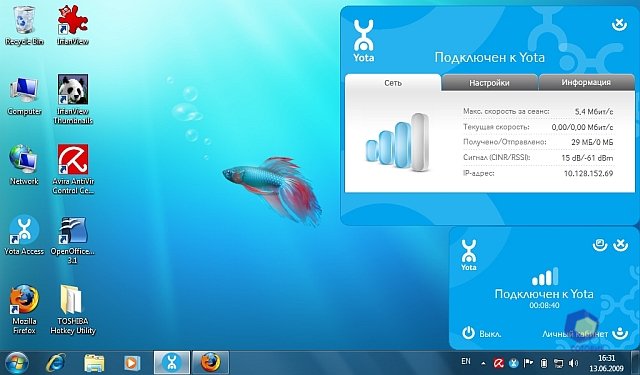Open the Настройки tab

click(x=489, y=83)
